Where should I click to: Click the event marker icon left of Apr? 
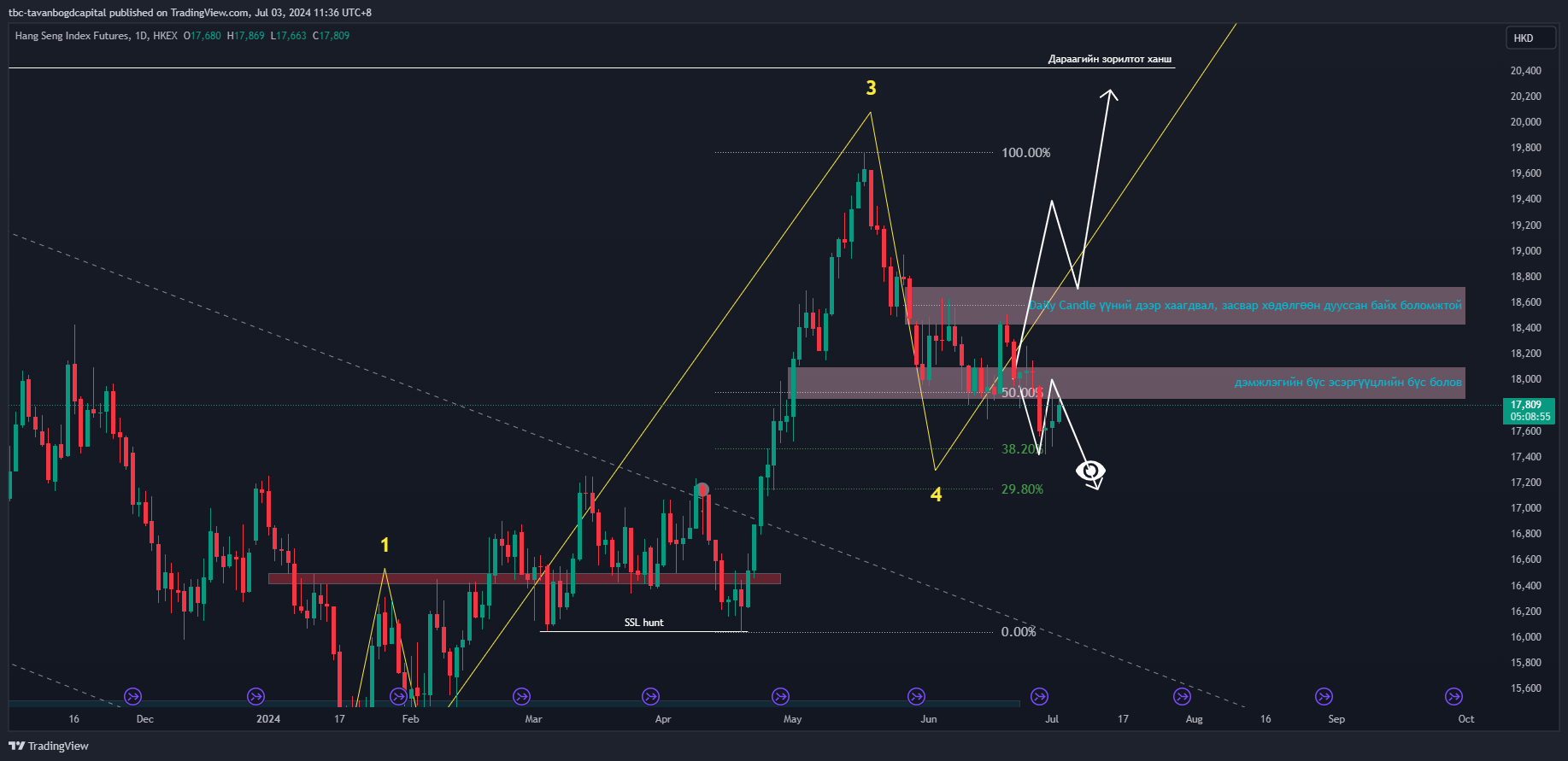[x=650, y=696]
